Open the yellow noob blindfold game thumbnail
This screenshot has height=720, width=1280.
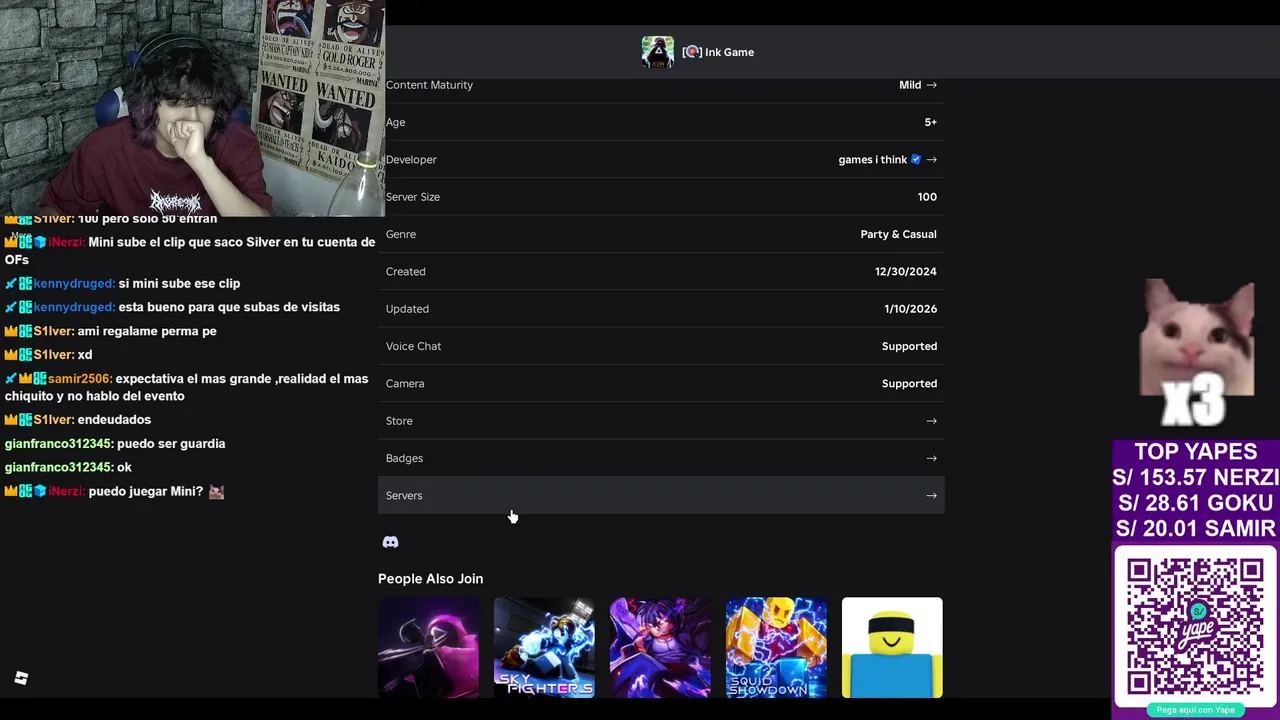click(x=892, y=647)
